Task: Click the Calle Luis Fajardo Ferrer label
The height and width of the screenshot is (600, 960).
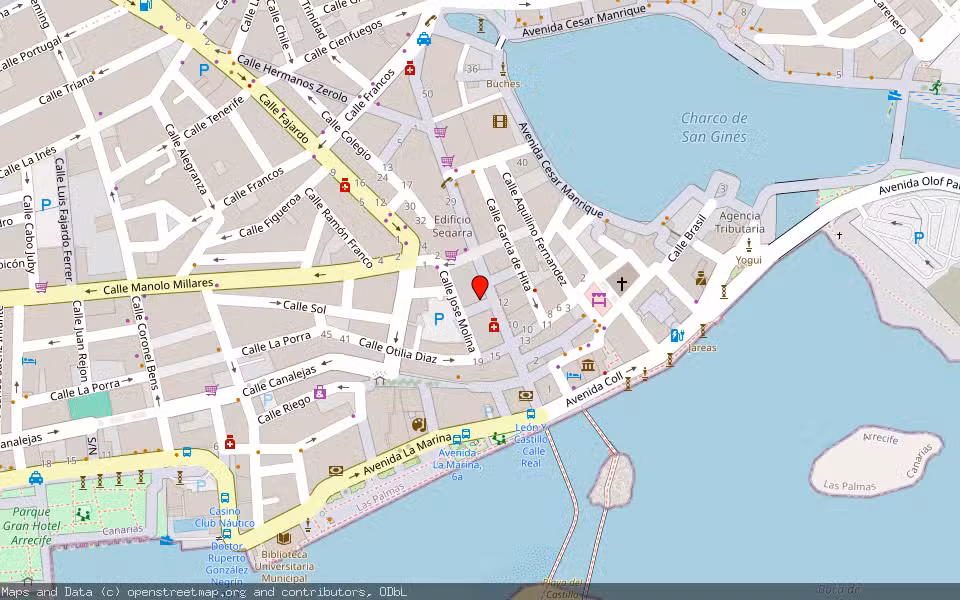Action: [64, 220]
